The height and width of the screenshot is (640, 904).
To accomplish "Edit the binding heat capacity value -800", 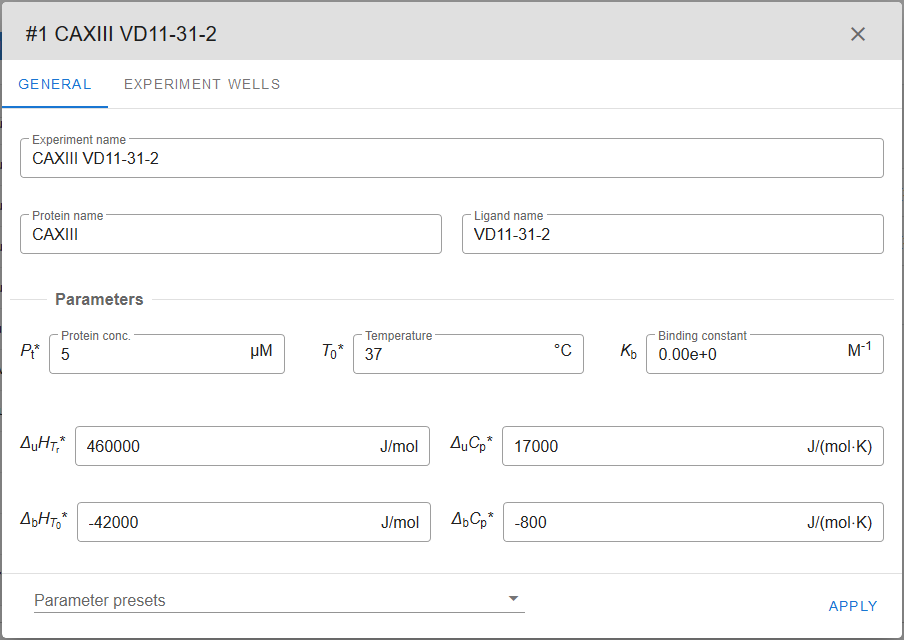I will pyautogui.click(x=650, y=522).
